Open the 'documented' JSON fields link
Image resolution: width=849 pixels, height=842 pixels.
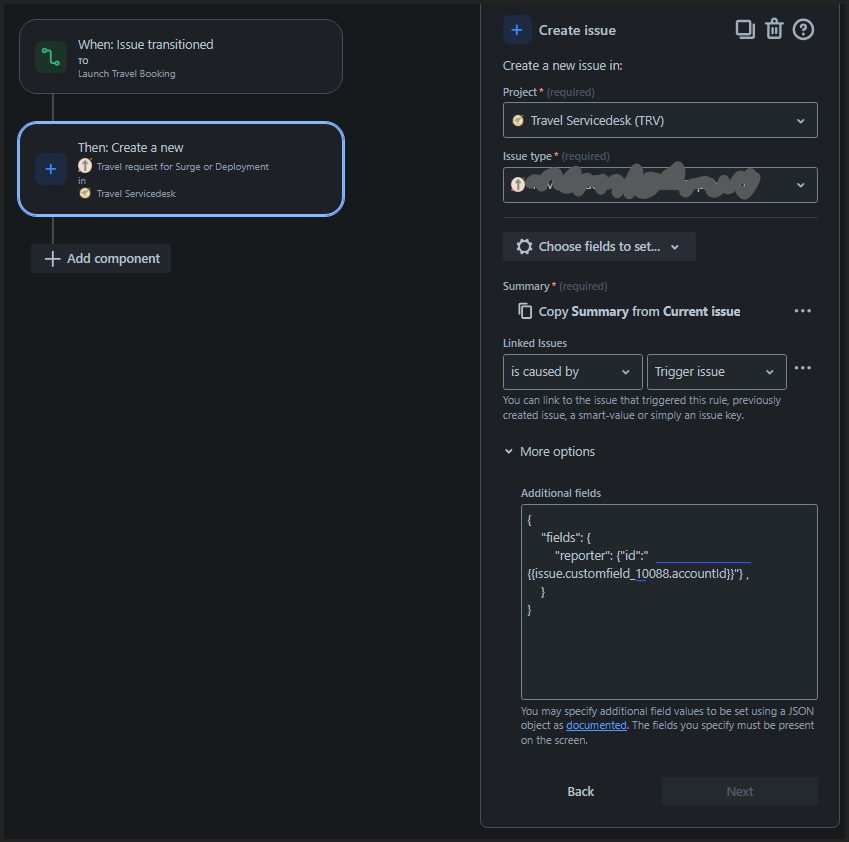coord(595,725)
